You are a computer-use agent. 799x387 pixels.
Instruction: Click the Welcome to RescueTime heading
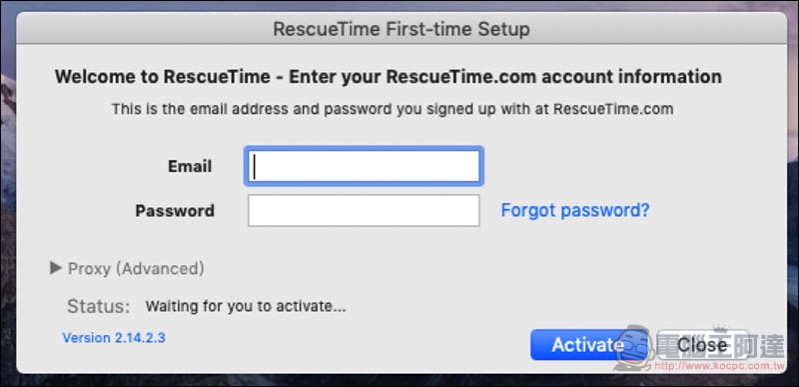click(x=388, y=77)
